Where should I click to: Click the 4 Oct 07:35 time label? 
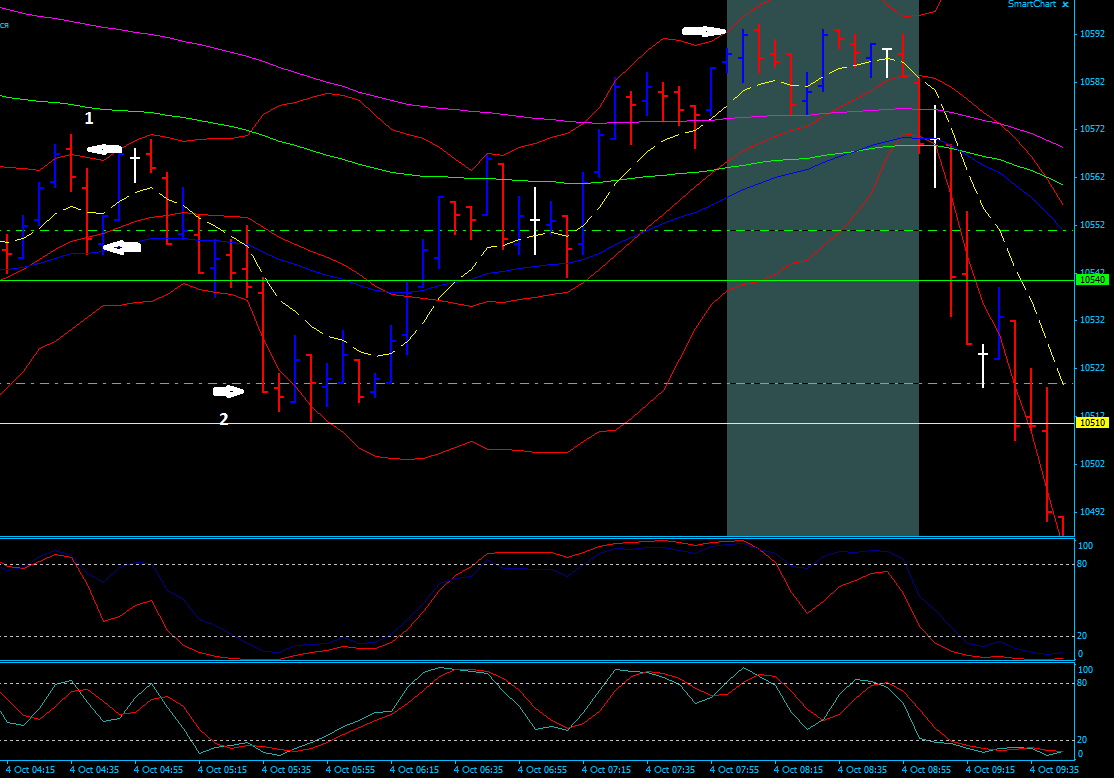tap(669, 769)
